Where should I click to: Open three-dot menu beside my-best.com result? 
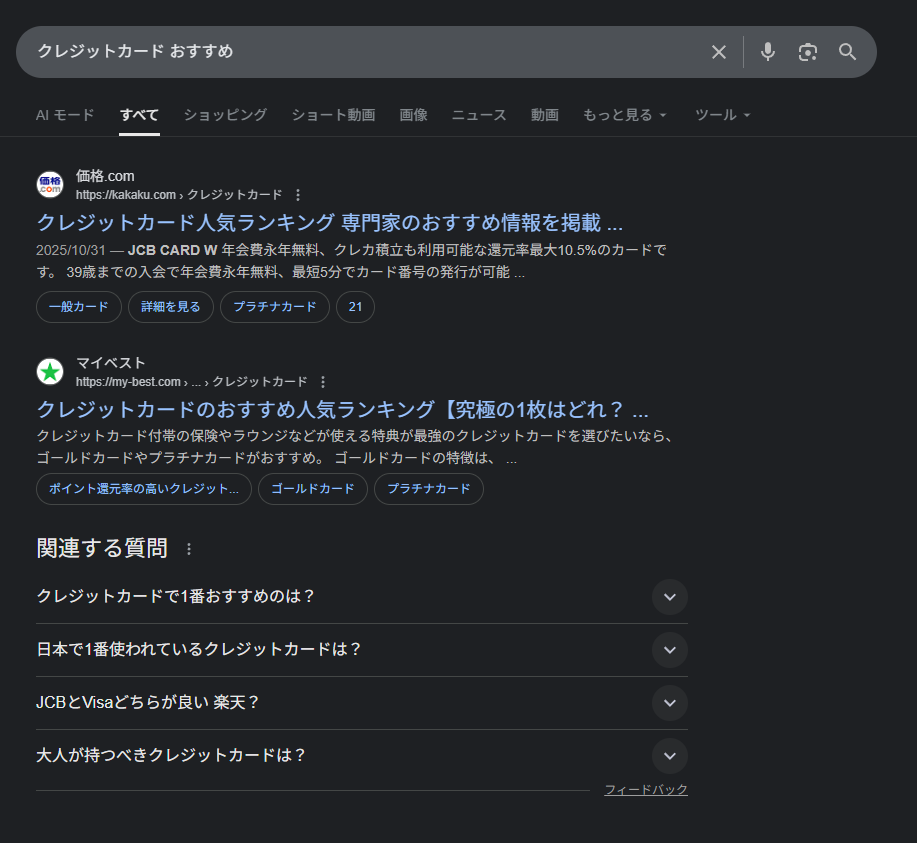tap(323, 382)
